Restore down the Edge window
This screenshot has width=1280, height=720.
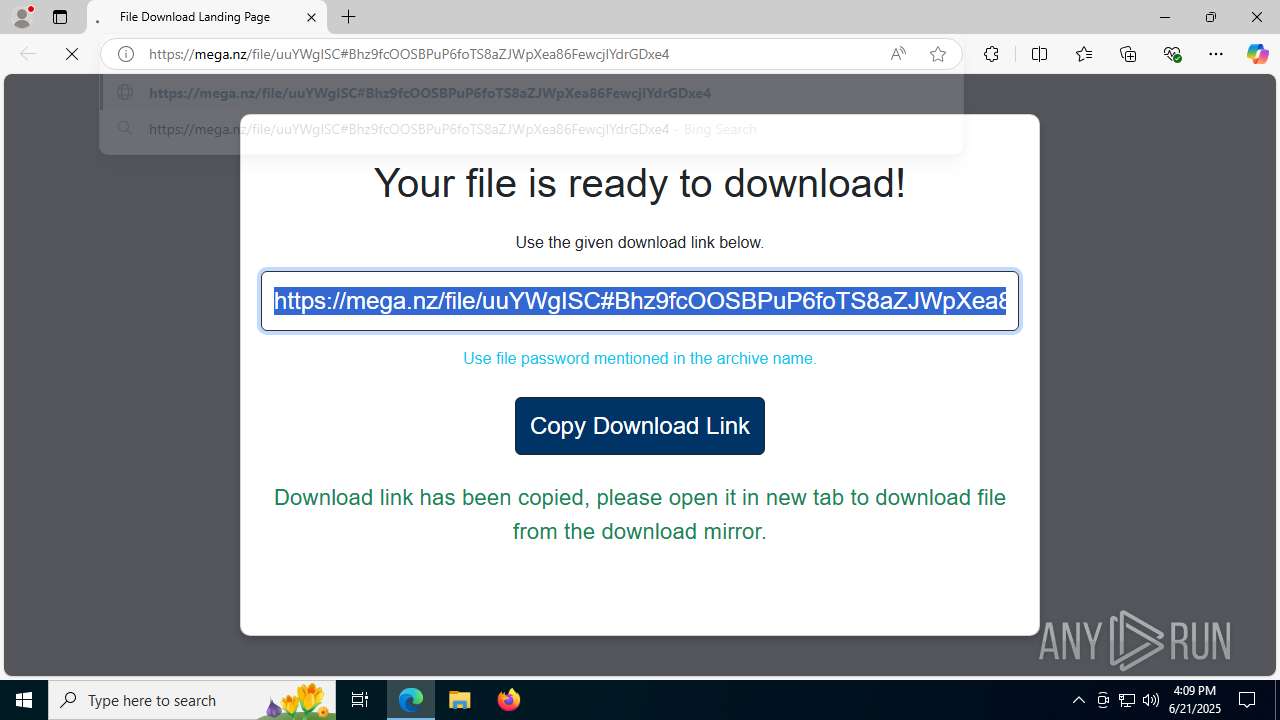[1211, 17]
